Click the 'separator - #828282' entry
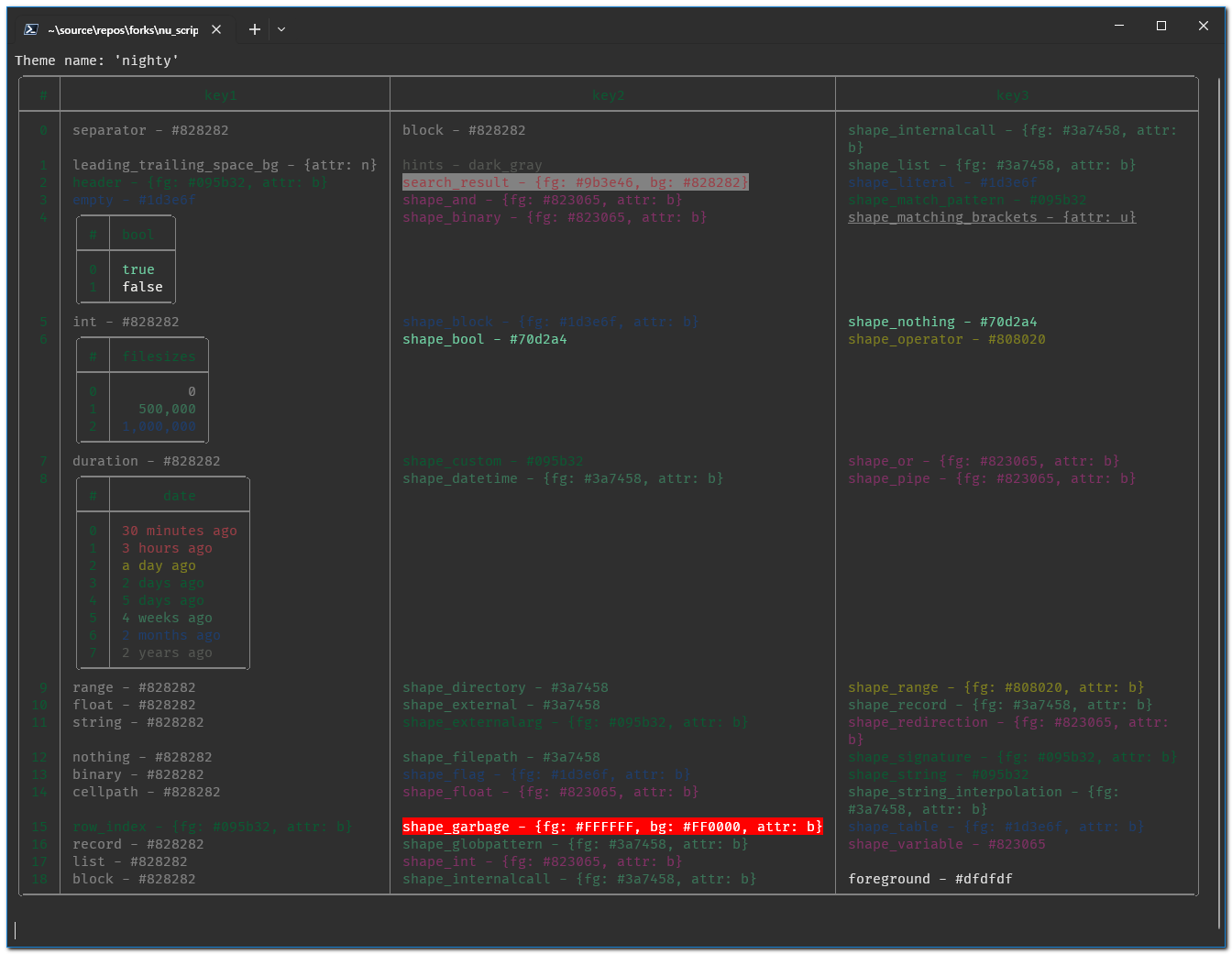 tap(150, 130)
